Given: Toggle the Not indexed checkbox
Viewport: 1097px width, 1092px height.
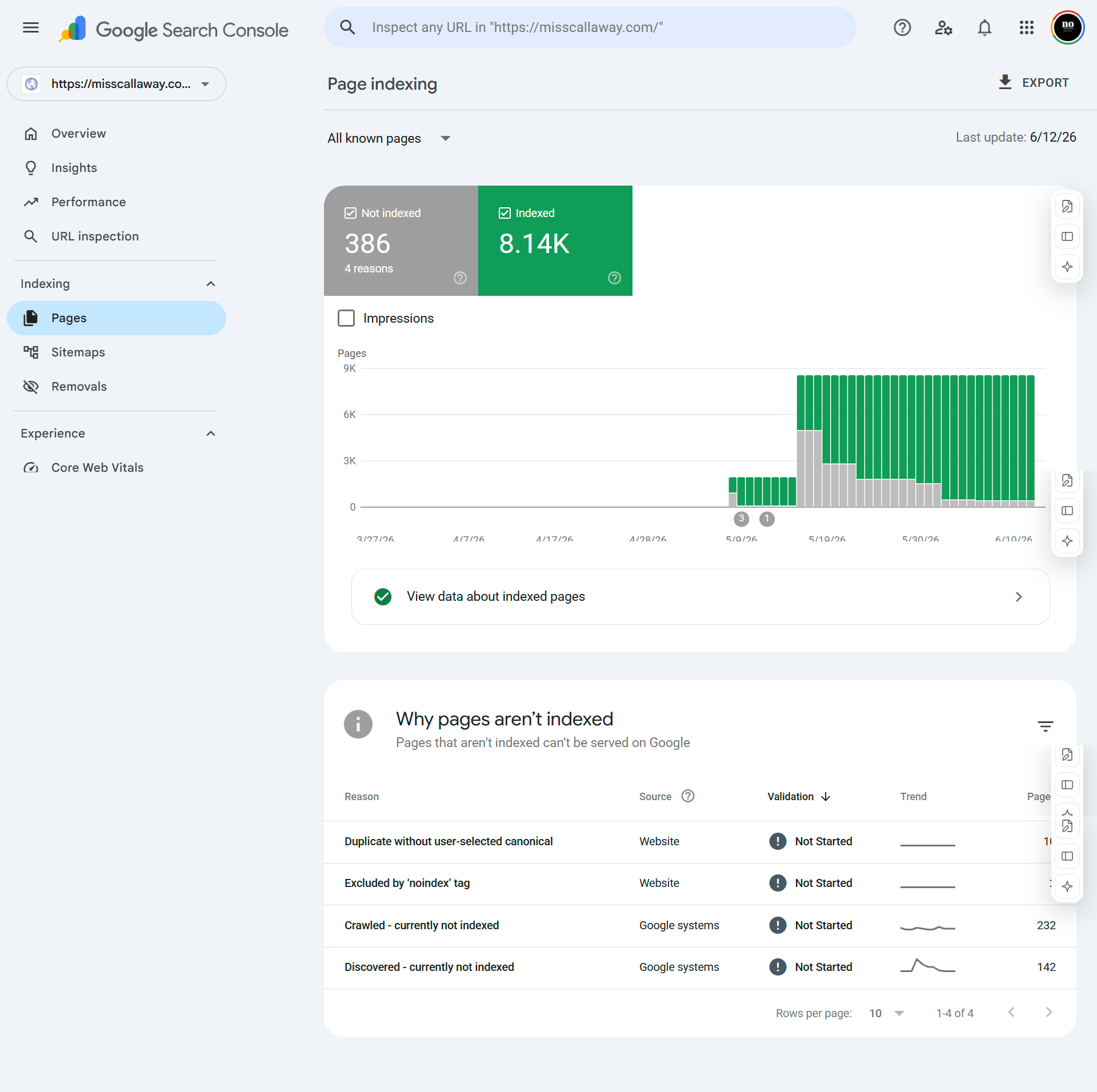Looking at the screenshot, I should point(350,213).
